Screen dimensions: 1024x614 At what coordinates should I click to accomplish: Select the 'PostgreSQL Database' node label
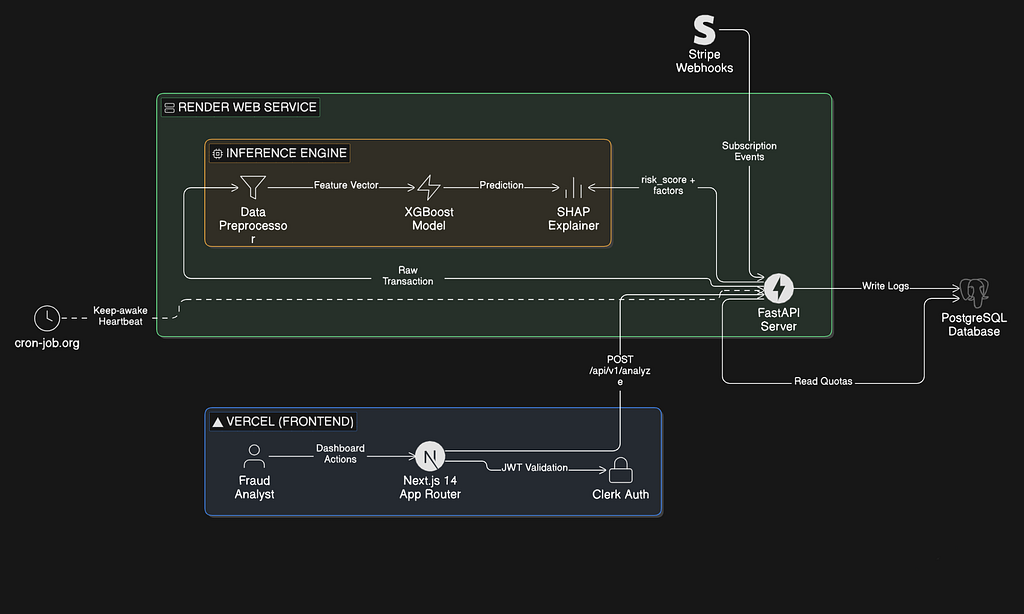click(974, 325)
